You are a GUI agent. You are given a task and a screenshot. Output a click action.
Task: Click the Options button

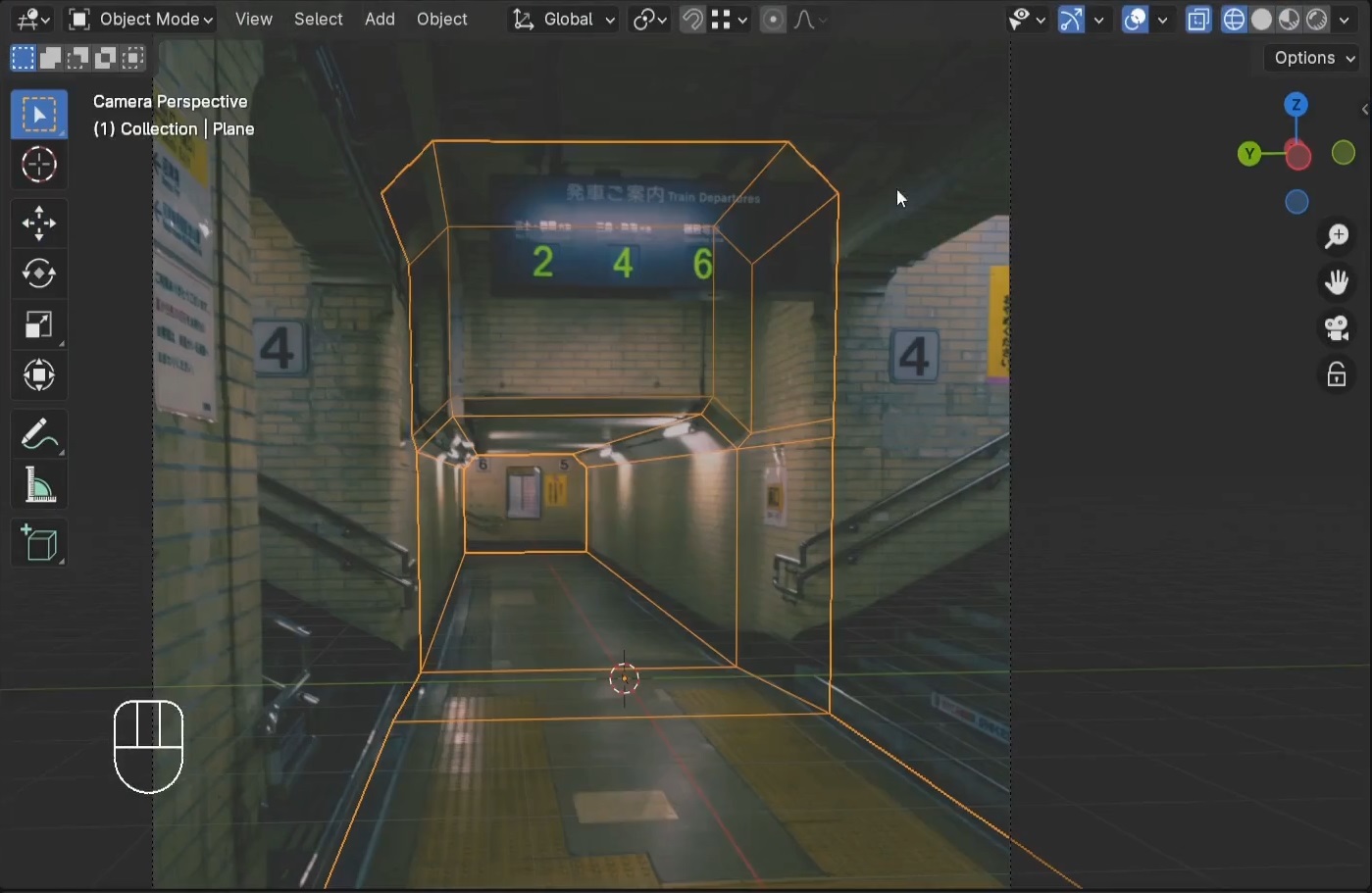coord(1311,57)
